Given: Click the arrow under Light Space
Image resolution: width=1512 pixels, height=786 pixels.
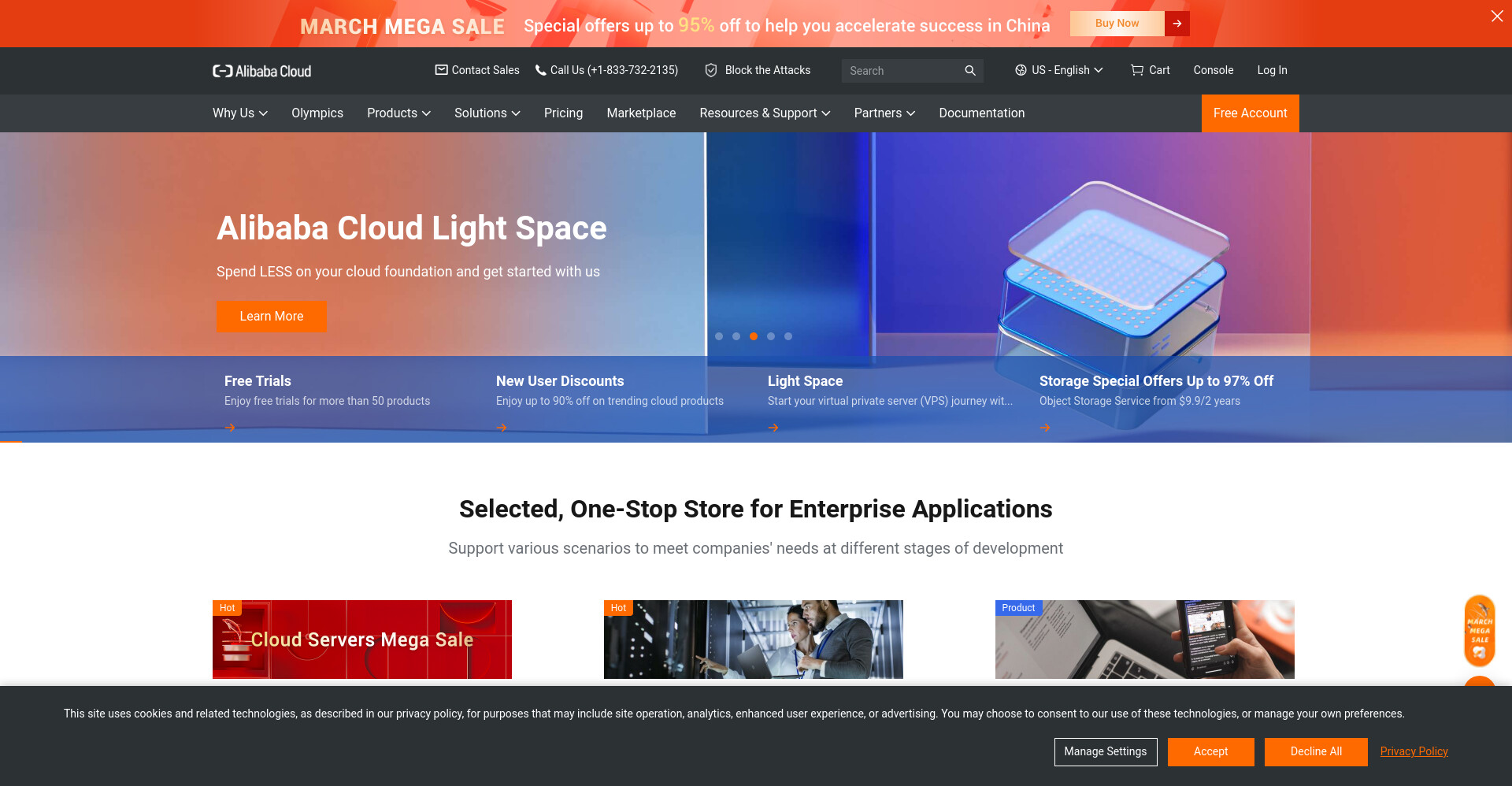Looking at the screenshot, I should [x=773, y=428].
